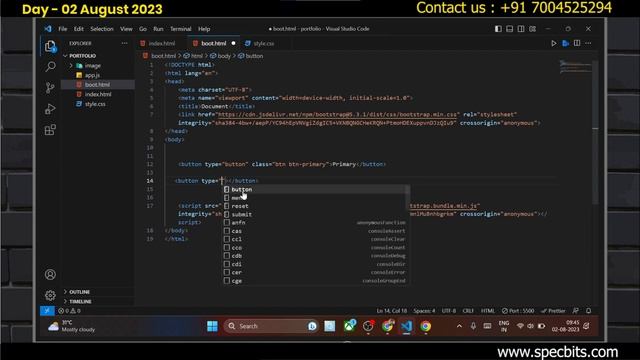Open the Manage gear icon
The height and width of the screenshot is (360, 640).
(50, 295)
